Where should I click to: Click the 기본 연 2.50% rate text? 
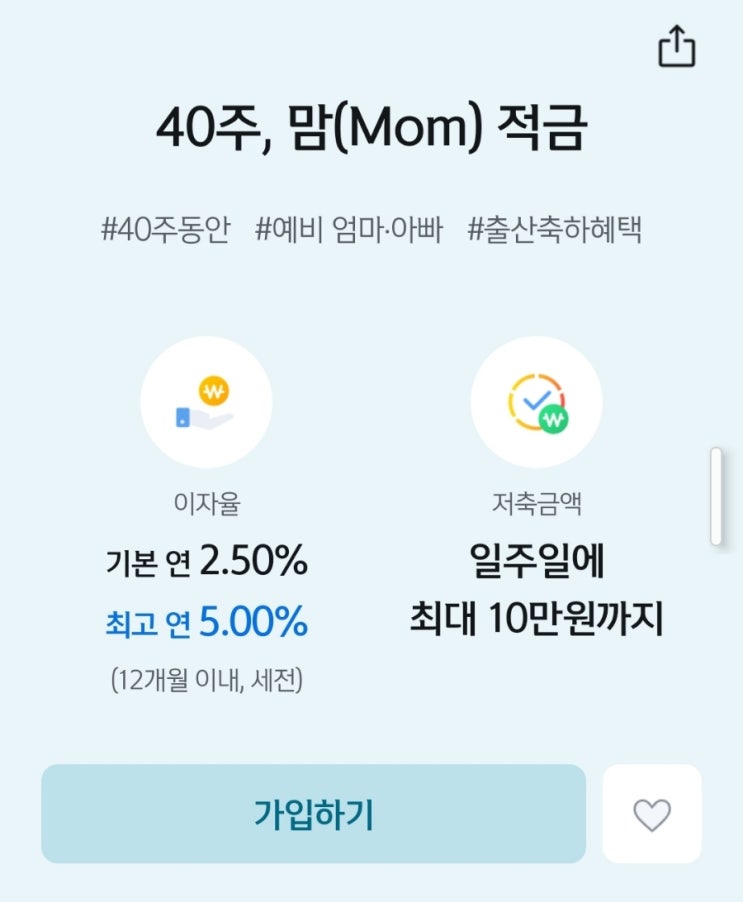click(206, 563)
